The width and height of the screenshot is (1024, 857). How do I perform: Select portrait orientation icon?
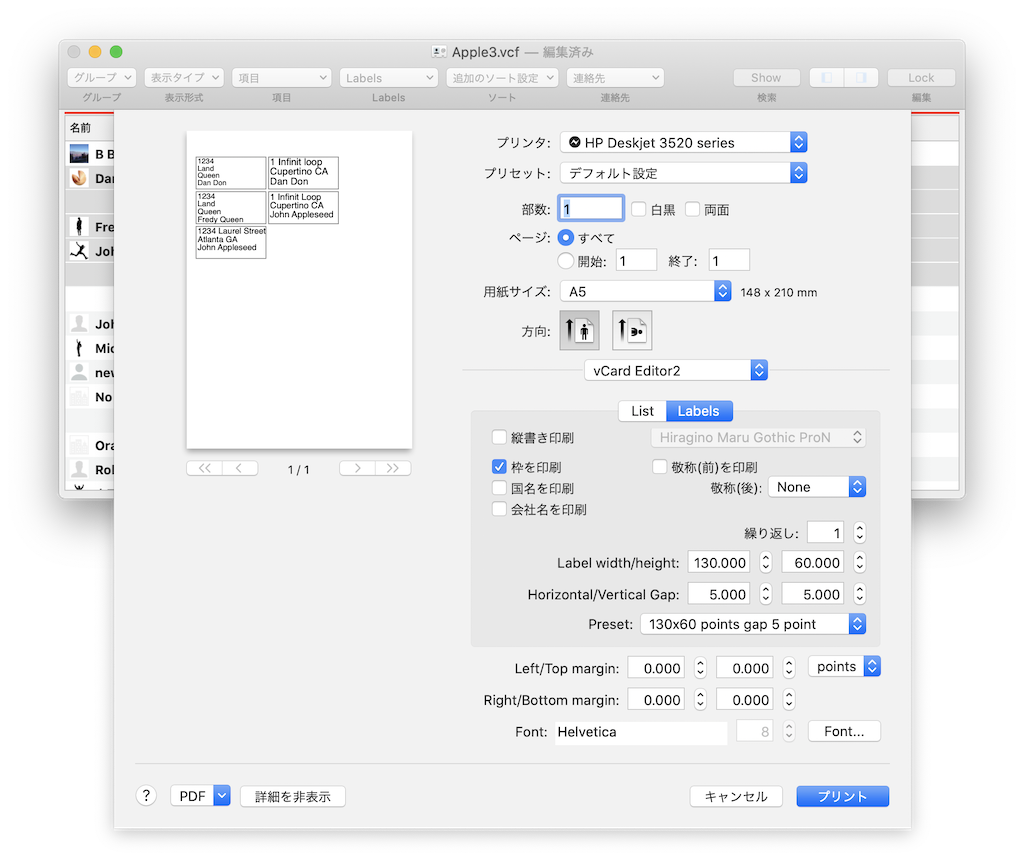click(579, 330)
